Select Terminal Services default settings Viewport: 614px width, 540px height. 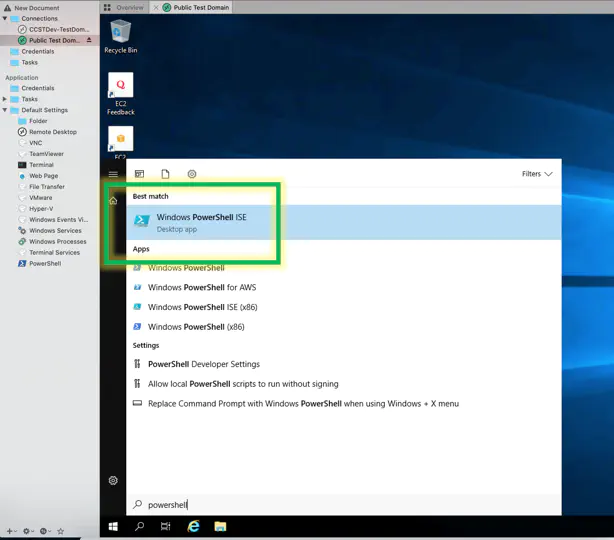coord(49,253)
